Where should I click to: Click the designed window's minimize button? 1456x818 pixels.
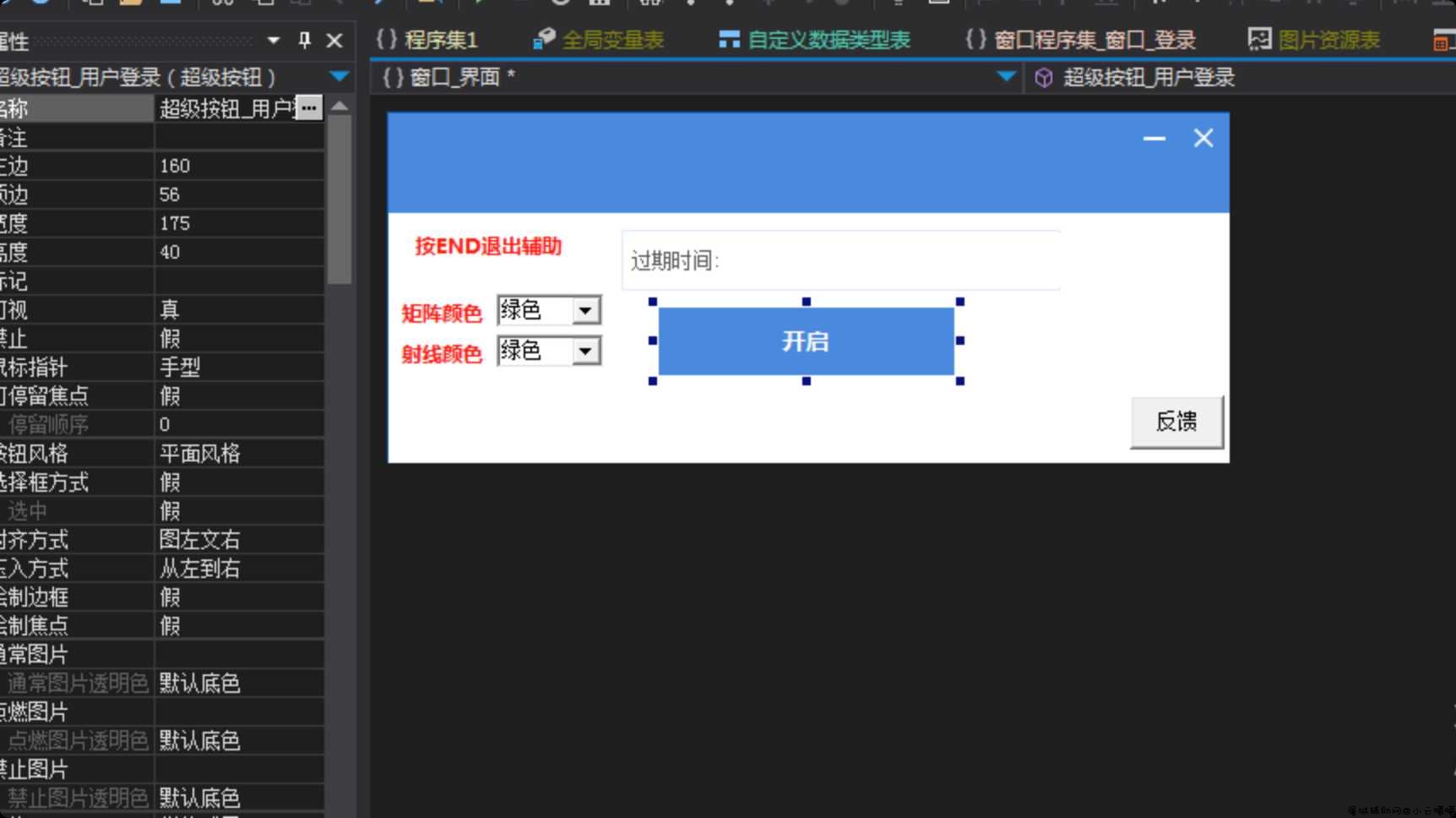[1154, 139]
